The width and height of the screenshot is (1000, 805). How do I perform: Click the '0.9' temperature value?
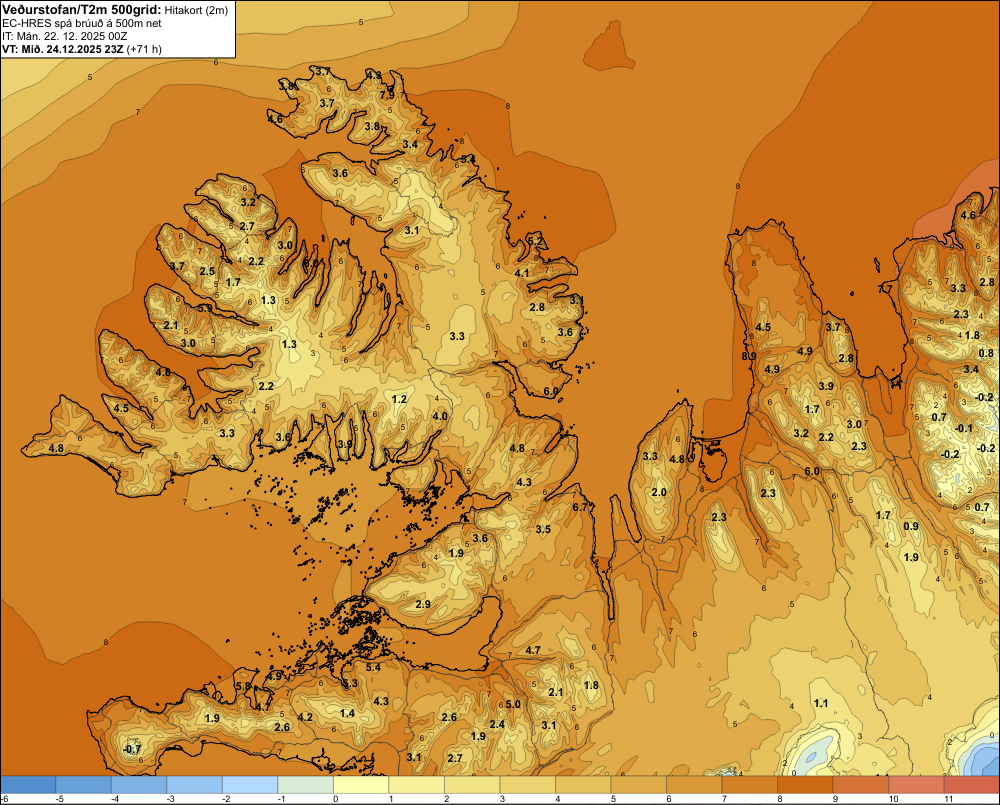coord(911,526)
